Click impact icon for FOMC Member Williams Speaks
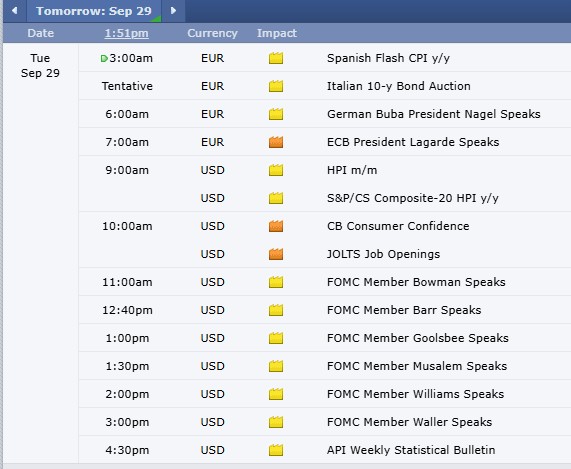571x469 pixels. click(276, 394)
